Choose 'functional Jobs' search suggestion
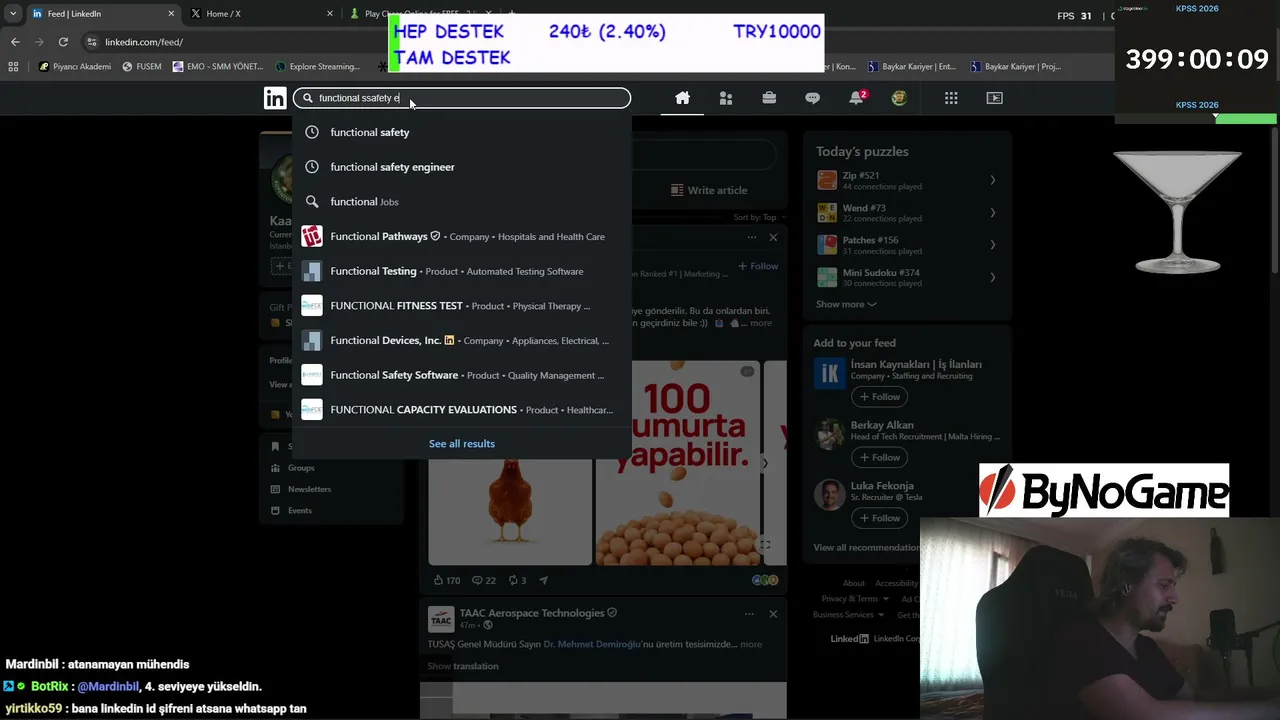 [462, 202]
